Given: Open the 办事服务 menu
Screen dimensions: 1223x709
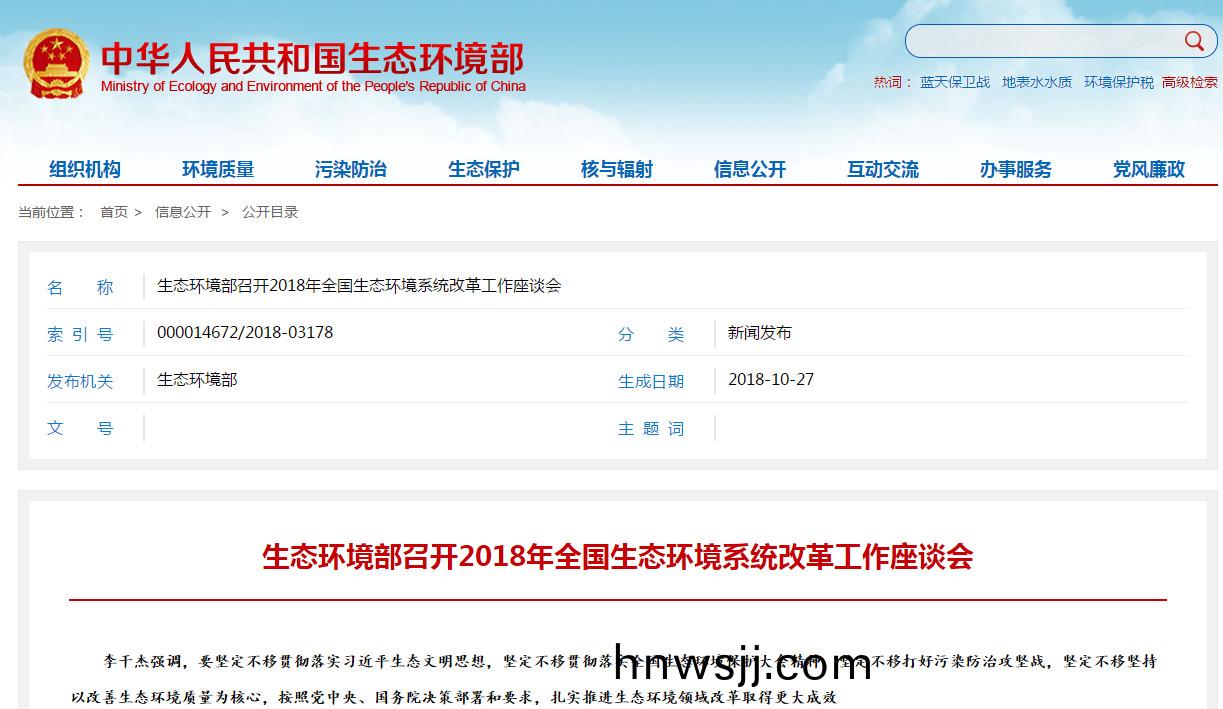Looking at the screenshot, I should (x=1016, y=169).
